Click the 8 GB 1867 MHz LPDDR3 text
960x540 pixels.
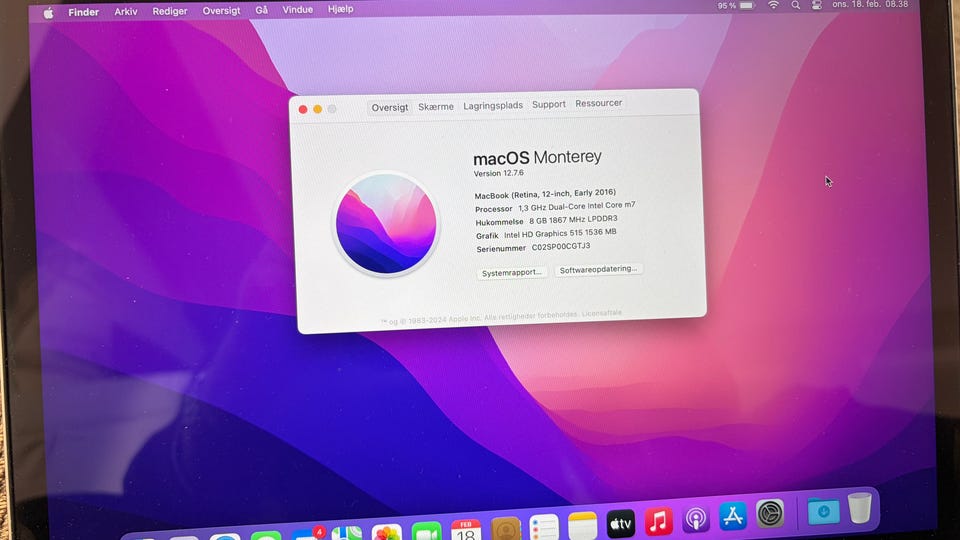573,220
